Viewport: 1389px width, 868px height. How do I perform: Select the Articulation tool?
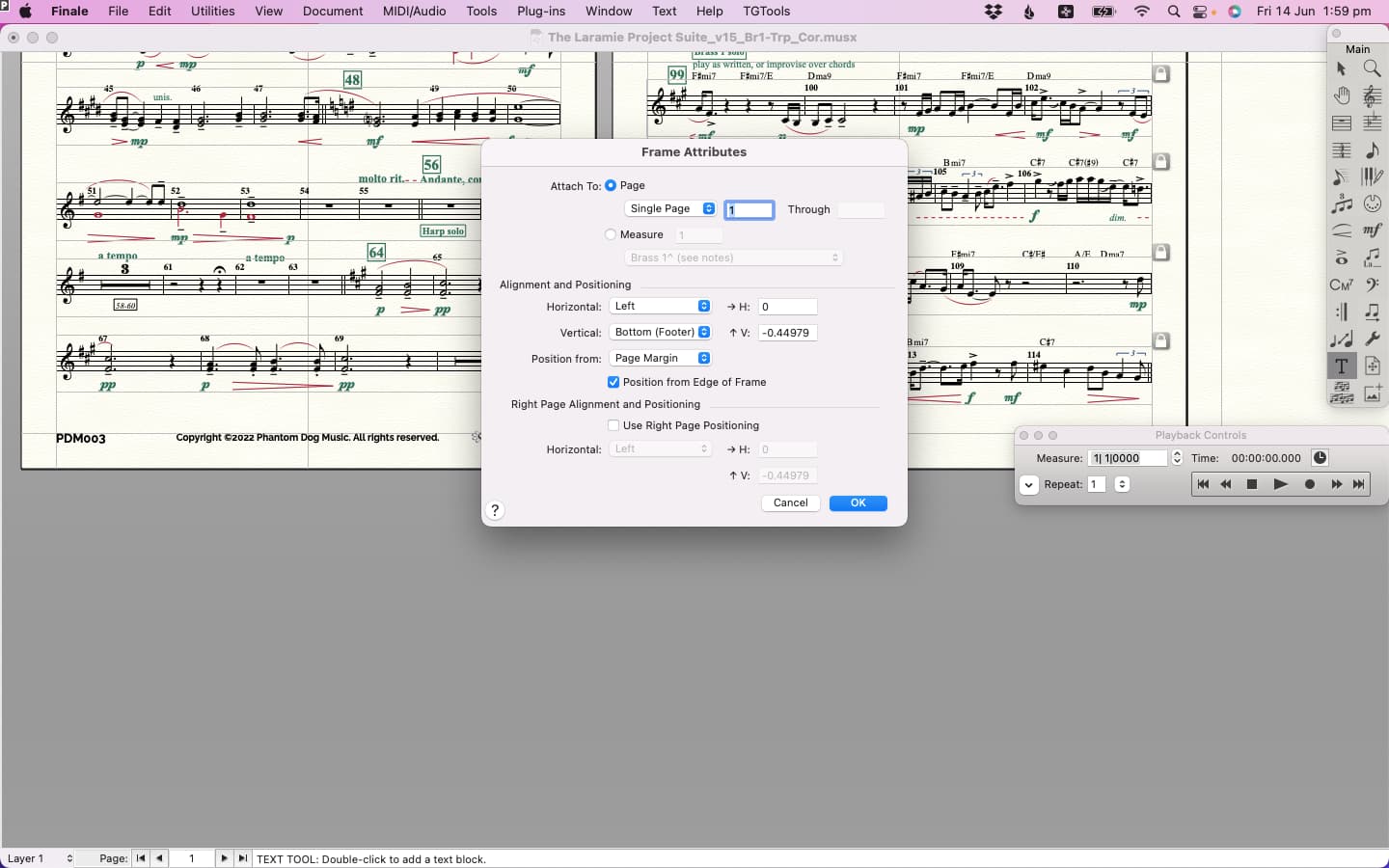click(1342, 258)
